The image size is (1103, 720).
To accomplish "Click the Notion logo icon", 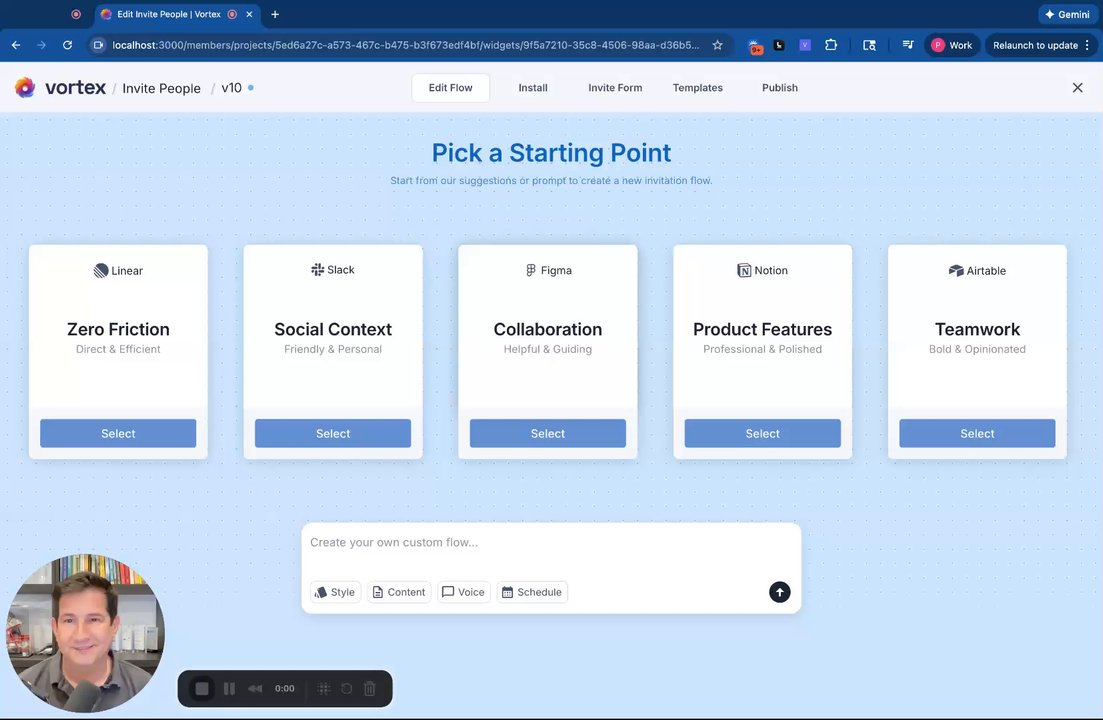I will coord(744,271).
